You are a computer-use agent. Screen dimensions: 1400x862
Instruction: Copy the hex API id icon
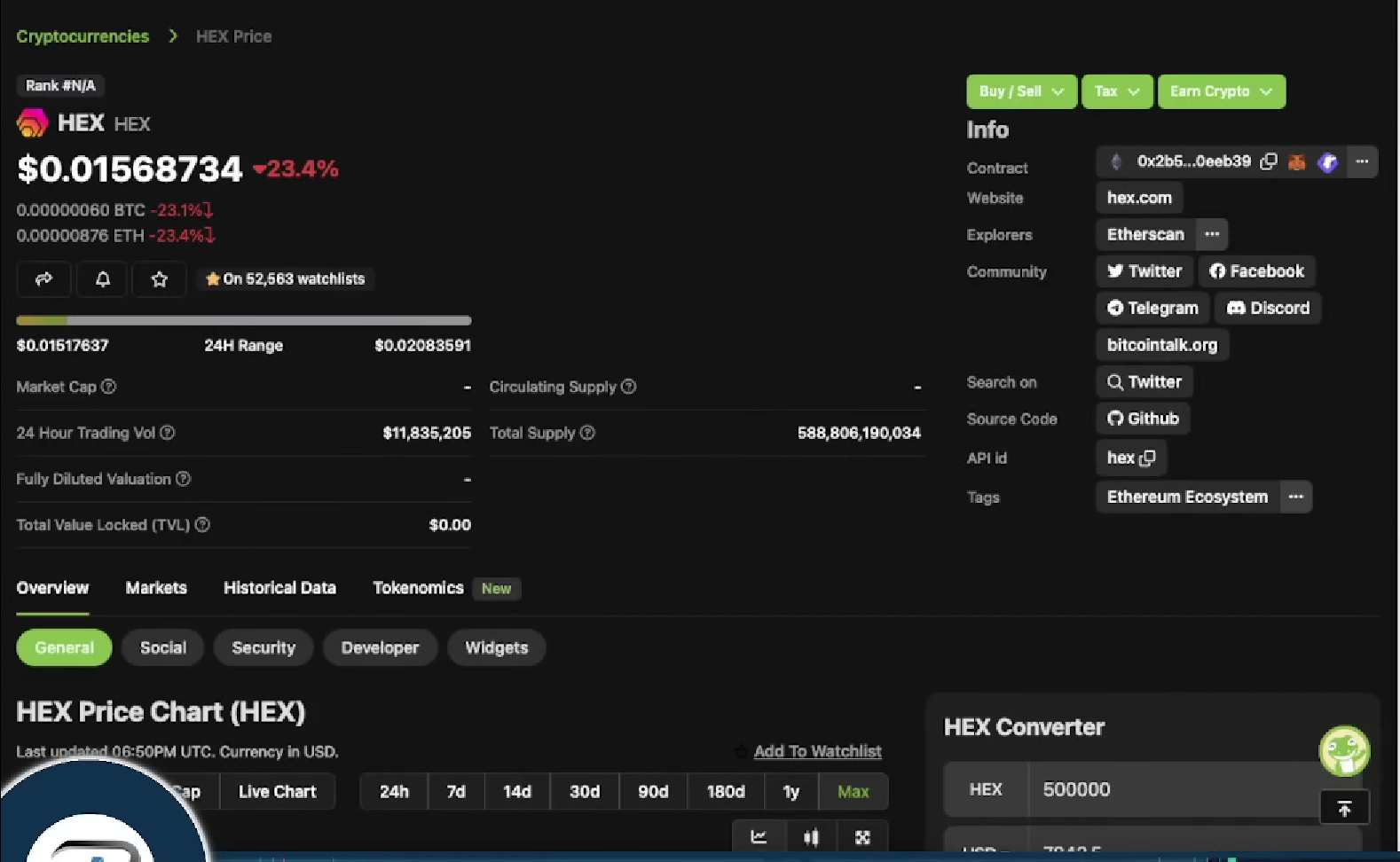(x=1147, y=458)
